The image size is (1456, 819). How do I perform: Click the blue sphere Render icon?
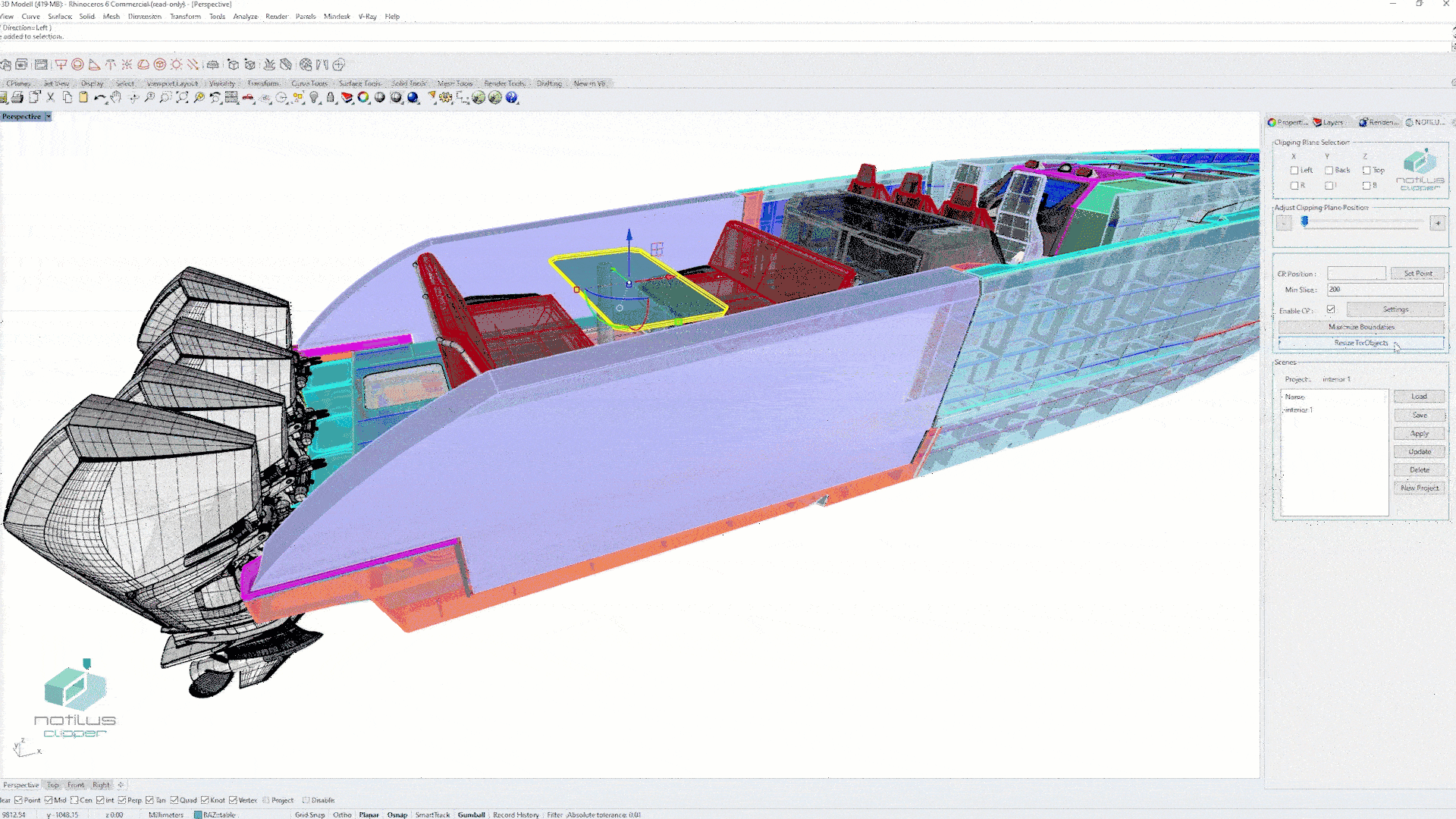point(413,97)
